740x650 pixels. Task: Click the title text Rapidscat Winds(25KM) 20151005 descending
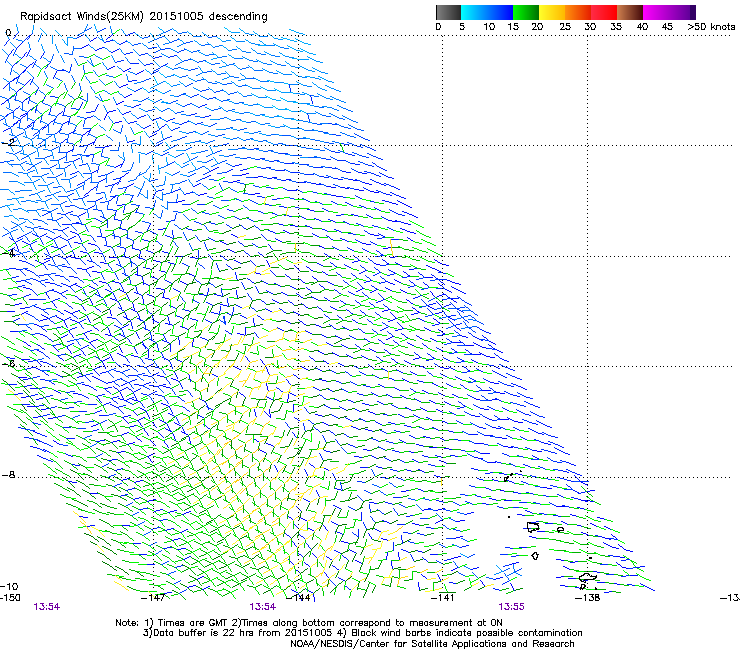[143, 16]
